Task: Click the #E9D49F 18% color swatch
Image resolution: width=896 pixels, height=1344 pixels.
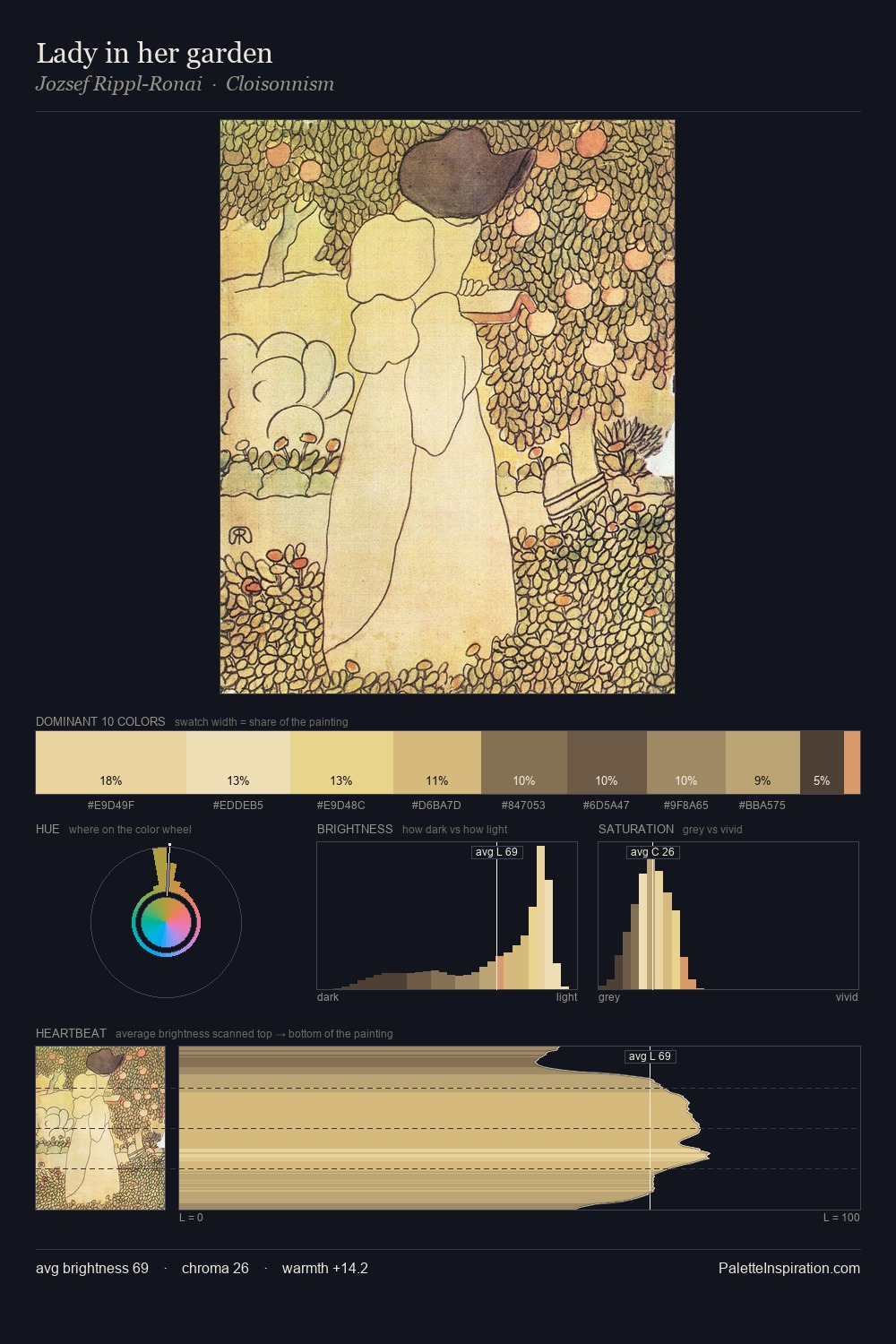Action: 111,762
